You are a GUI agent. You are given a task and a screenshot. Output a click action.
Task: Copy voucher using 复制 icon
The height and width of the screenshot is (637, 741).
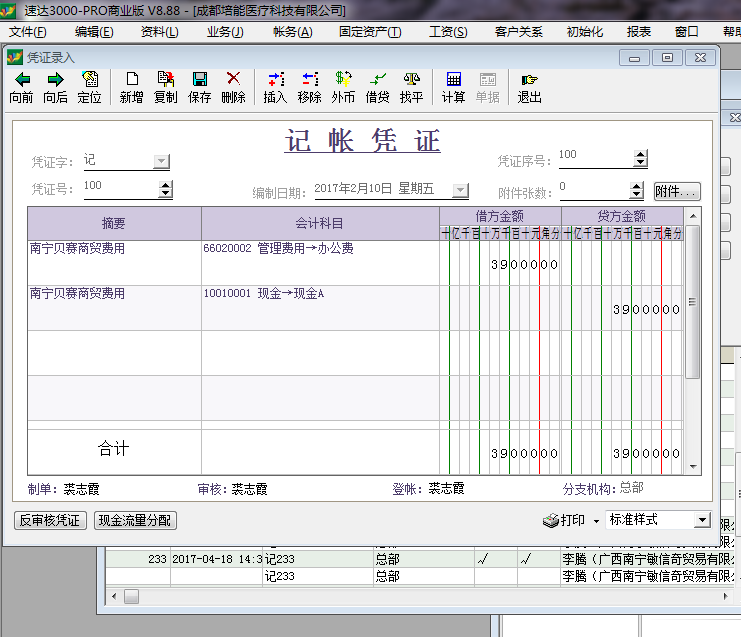(165, 87)
